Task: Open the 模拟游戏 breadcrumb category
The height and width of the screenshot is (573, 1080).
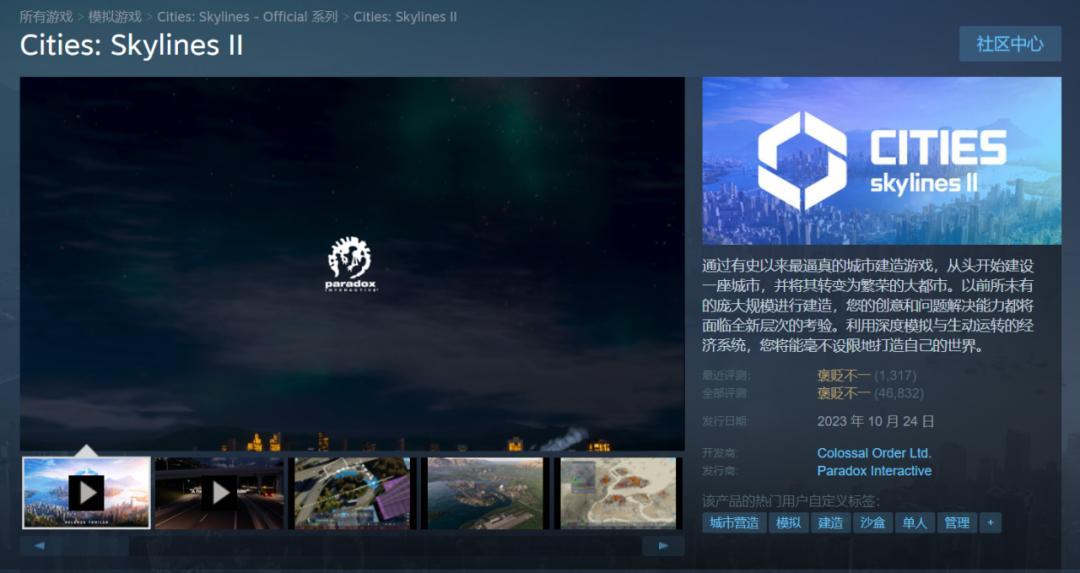Action: 115,17
